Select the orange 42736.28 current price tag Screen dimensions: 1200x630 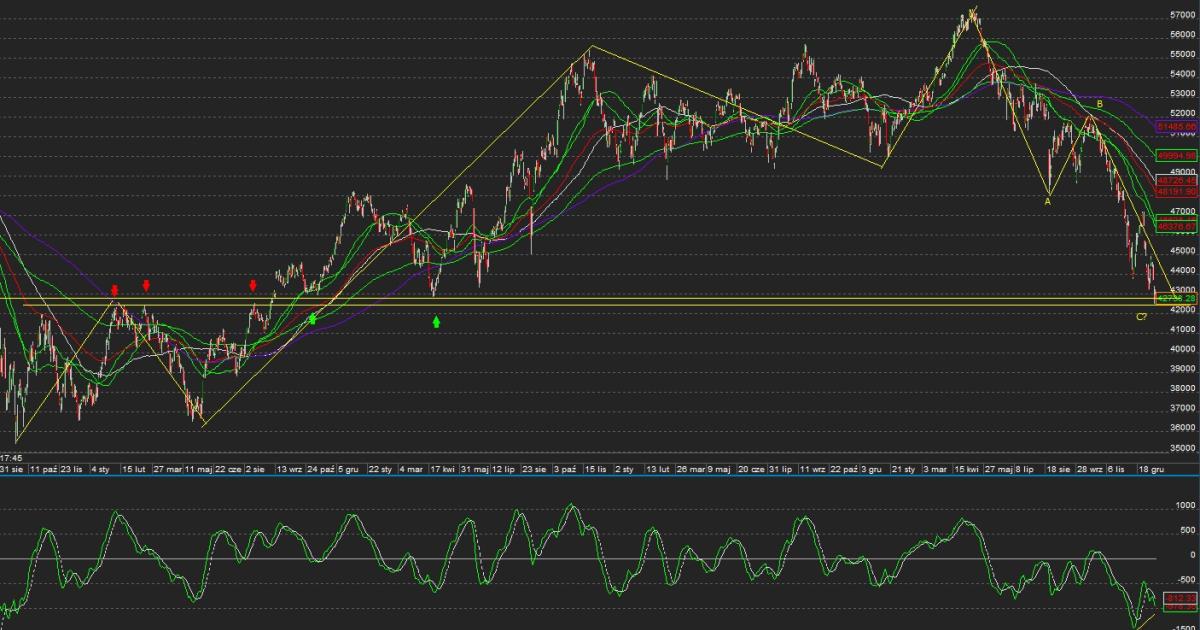(x=1176, y=298)
